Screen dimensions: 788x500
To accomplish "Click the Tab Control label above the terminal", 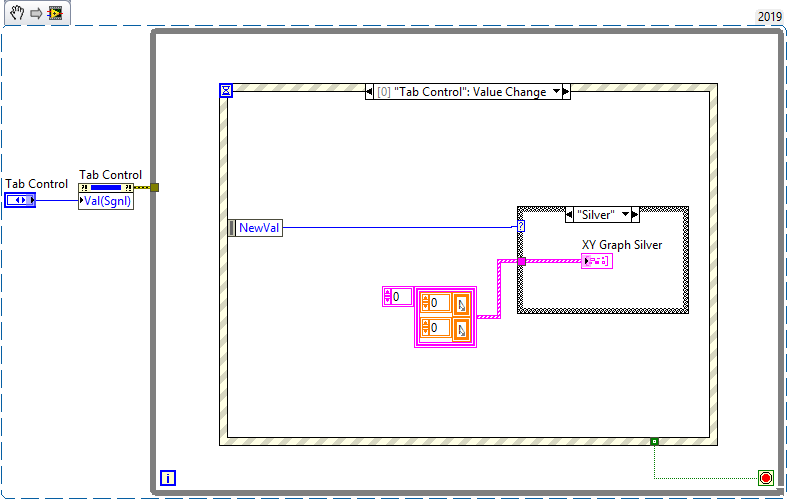I will click(x=36, y=184).
